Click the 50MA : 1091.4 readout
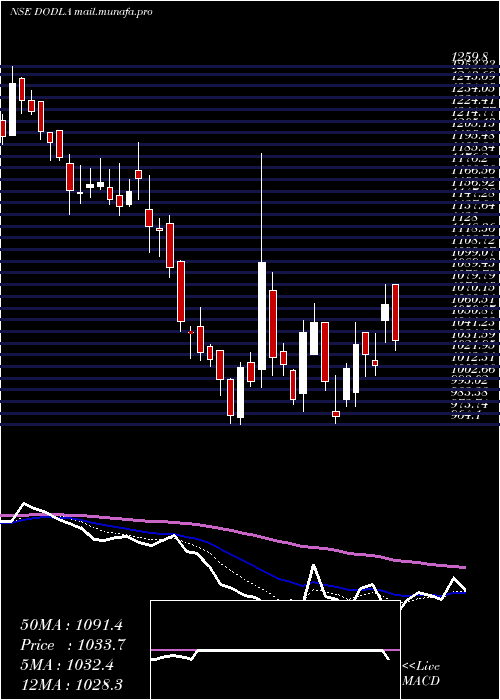This screenshot has width=500, height=700. tap(71, 625)
